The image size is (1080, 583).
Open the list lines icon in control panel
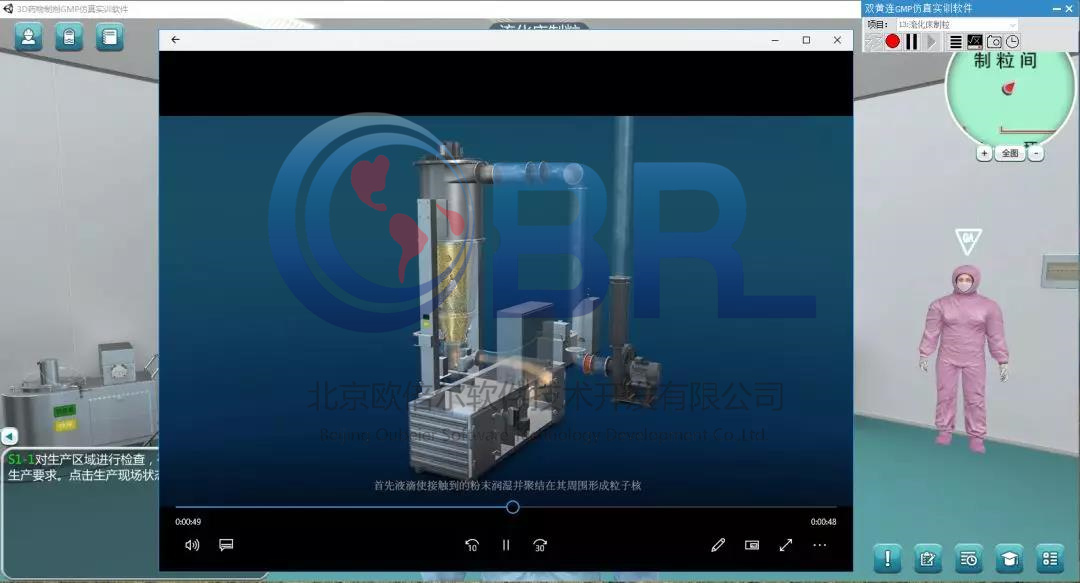[x=955, y=41]
